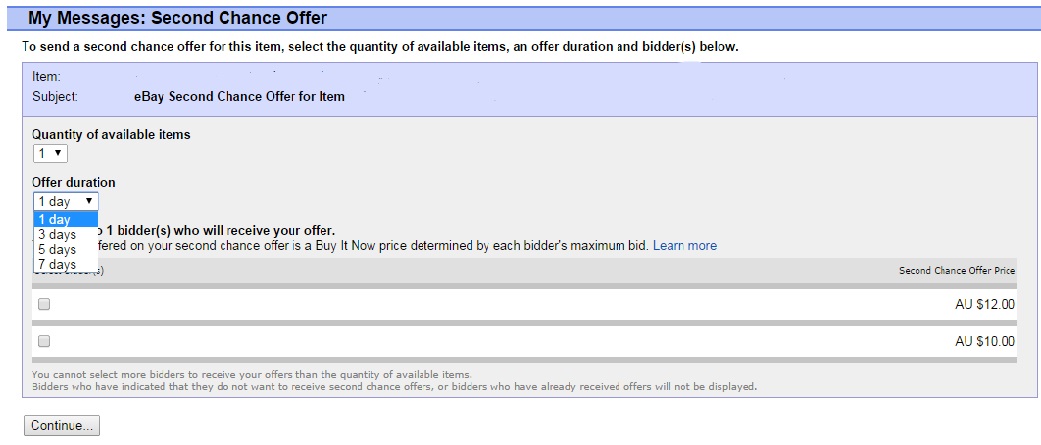Viewport: 1041px width, 445px height.
Task: Click the "Offer duration" label
Action: [x=74, y=182]
